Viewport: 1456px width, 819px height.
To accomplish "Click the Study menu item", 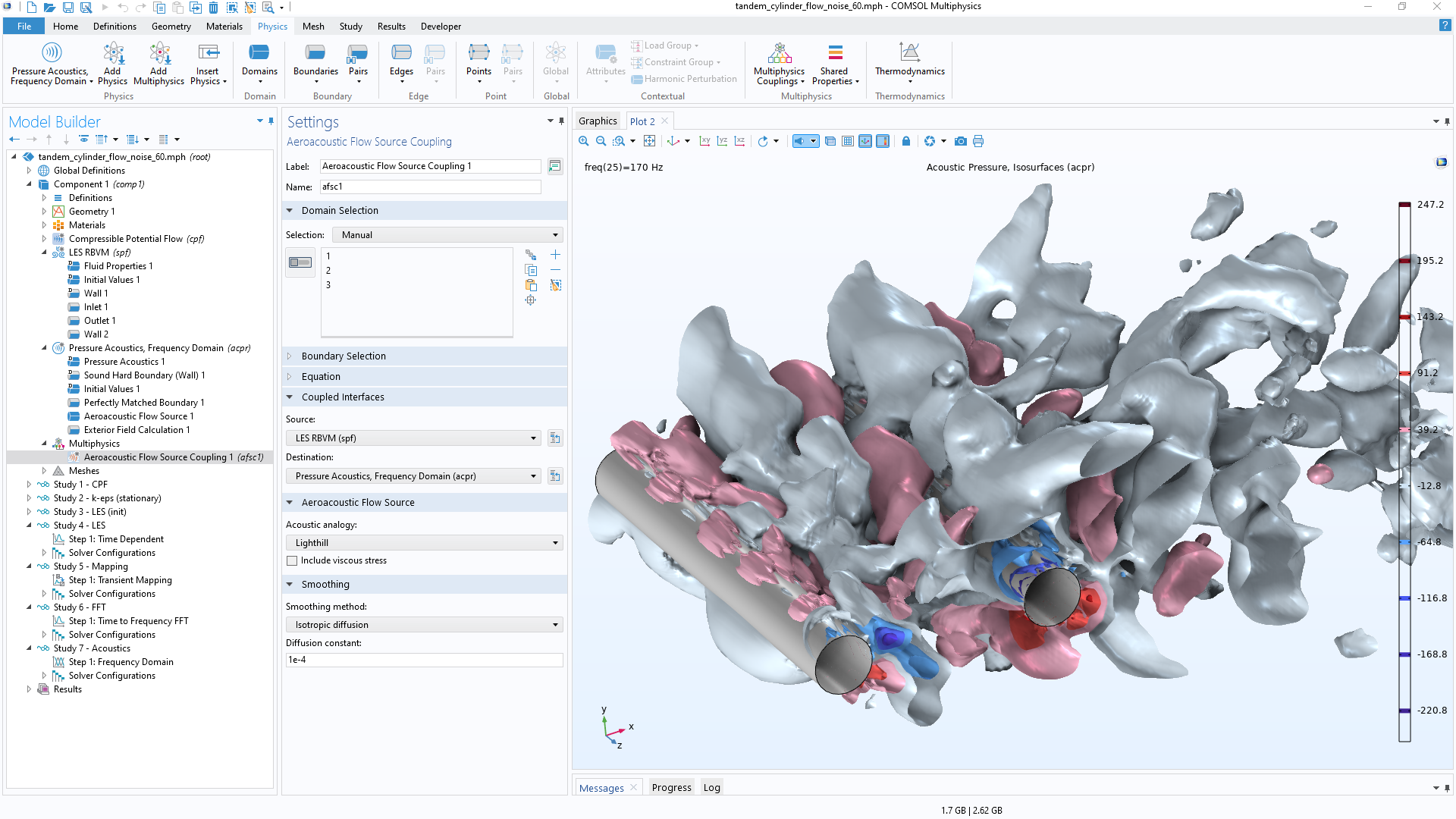I will click(352, 27).
